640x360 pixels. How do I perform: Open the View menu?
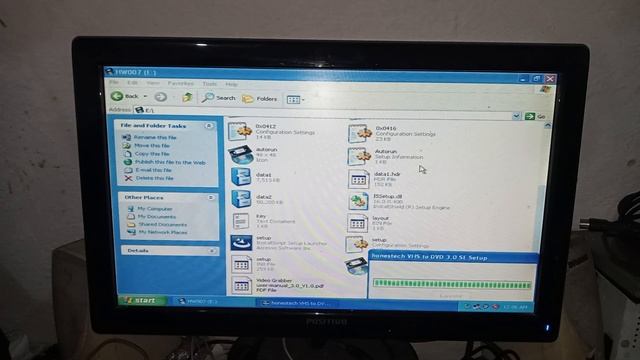pyautogui.click(x=153, y=83)
